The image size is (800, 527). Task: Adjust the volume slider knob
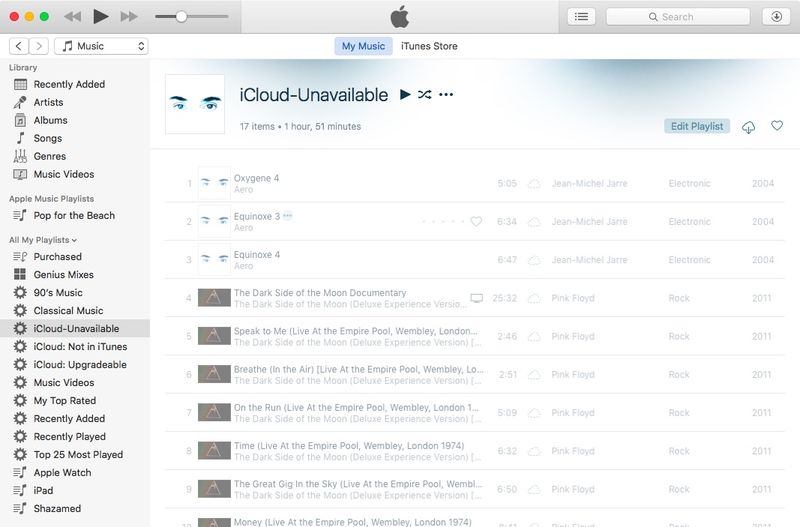(x=181, y=16)
